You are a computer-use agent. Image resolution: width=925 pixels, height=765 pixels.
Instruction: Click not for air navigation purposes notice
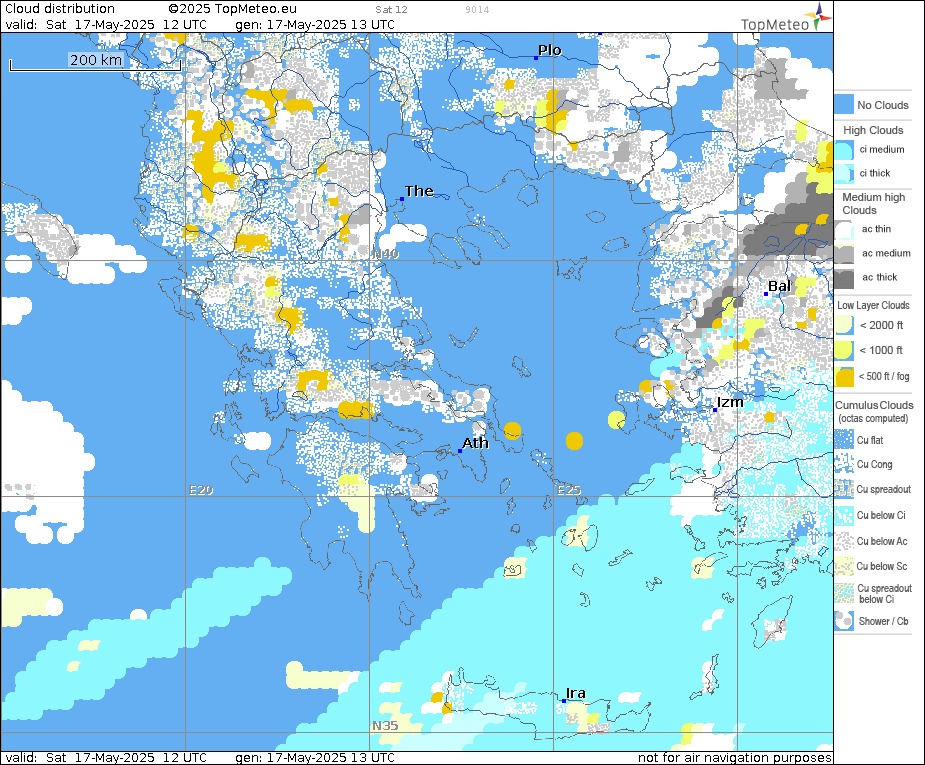pos(734,757)
